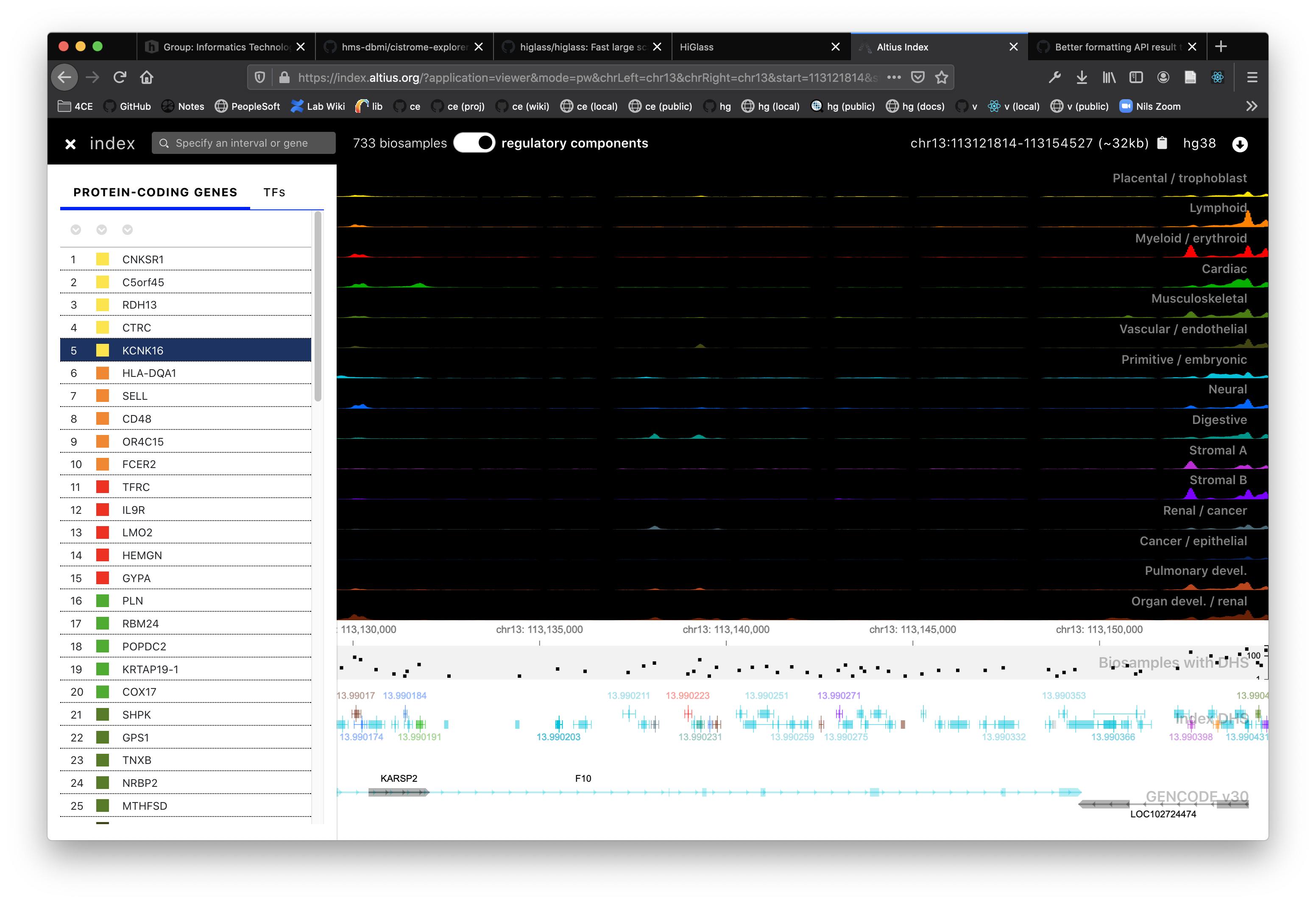Switch to the TFs tab
1316x903 pixels.
tap(274, 192)
